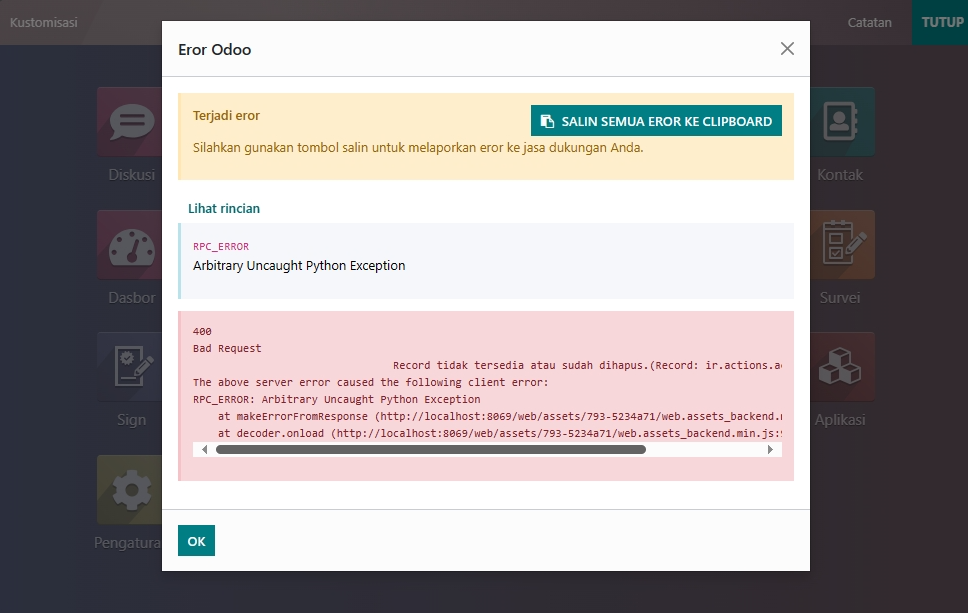968x613 pixels.
Task: Click the 'Bad Request' traceback line
Action: [x=227, y=348]
